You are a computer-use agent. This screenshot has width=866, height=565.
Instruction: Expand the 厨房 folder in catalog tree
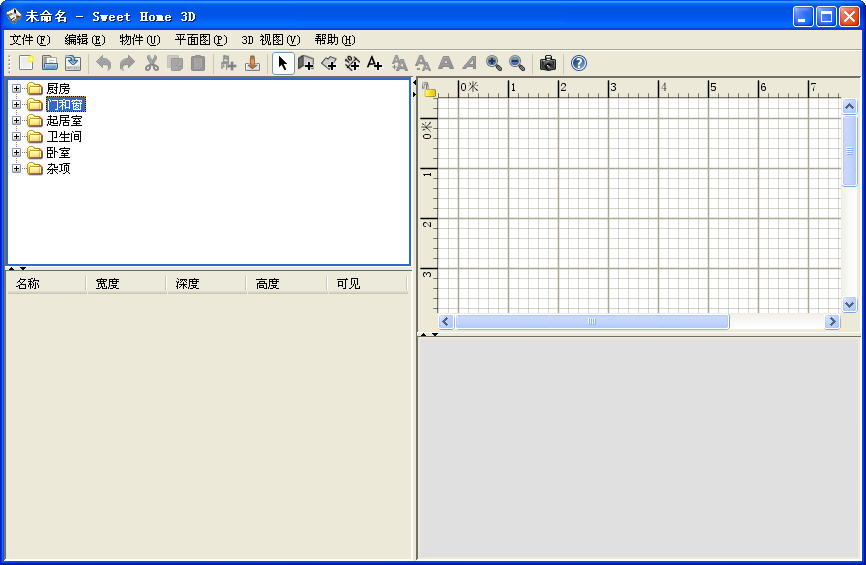click(x=16, y=89)
